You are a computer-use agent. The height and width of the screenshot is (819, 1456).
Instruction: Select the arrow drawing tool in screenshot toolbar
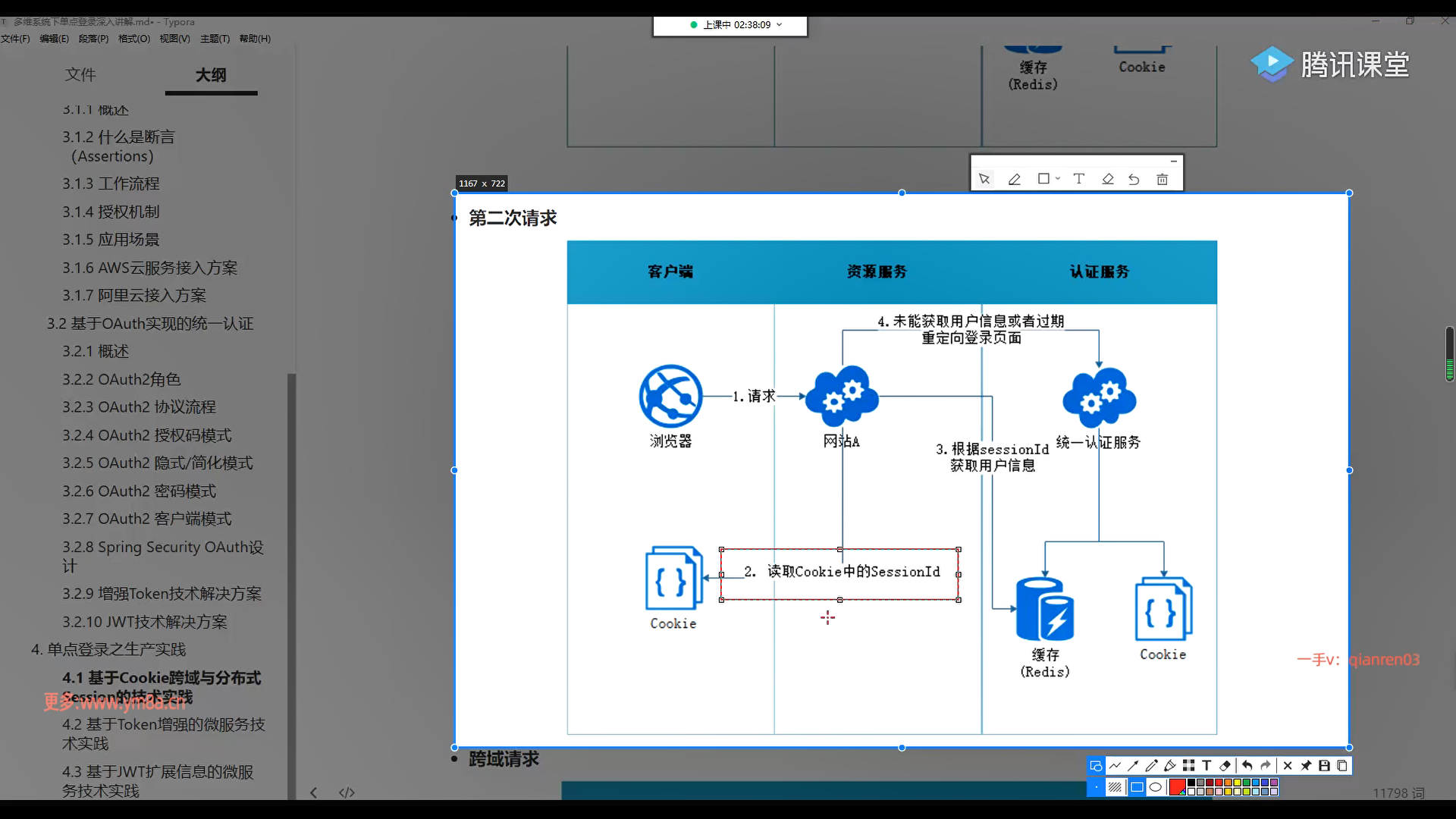1133,766
